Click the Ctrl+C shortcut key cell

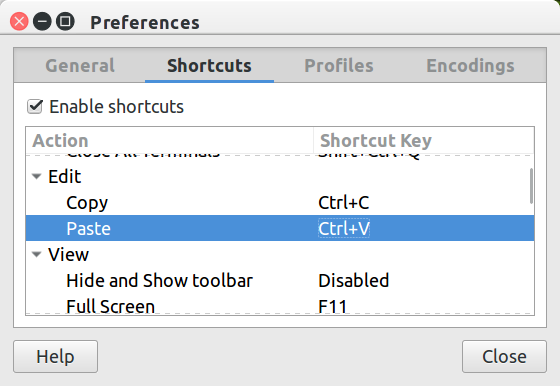pyautogui.click(x=344, y=203)
